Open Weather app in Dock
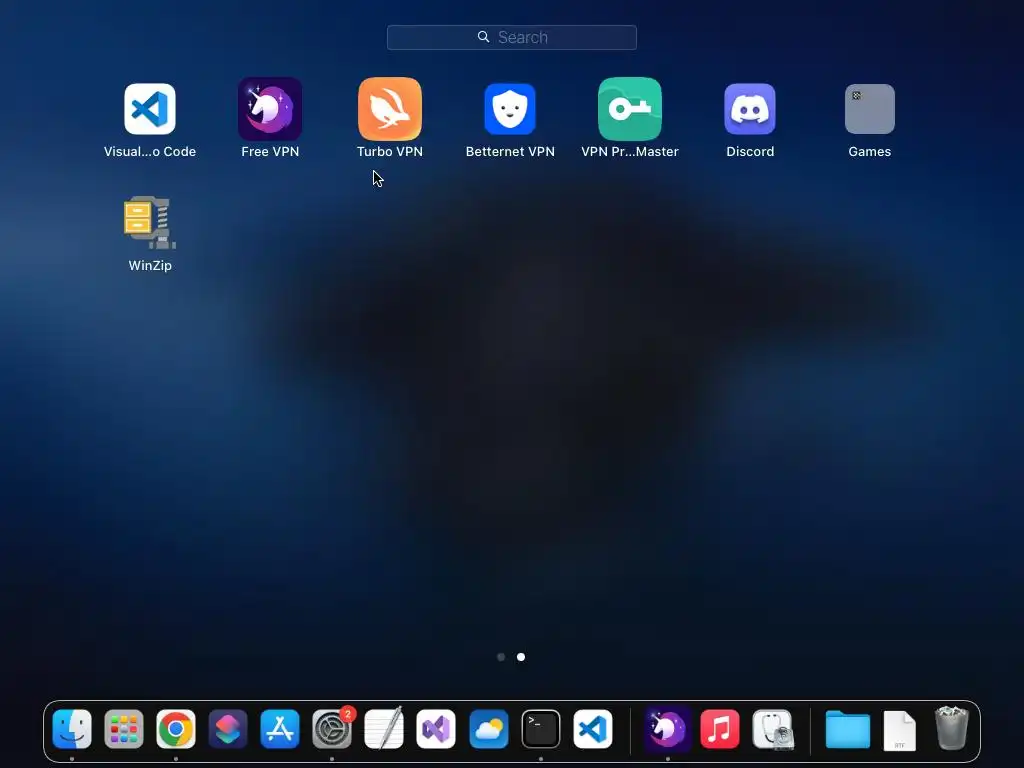The width and height of the screenshot is (1024, 768). tap(488, 729)
